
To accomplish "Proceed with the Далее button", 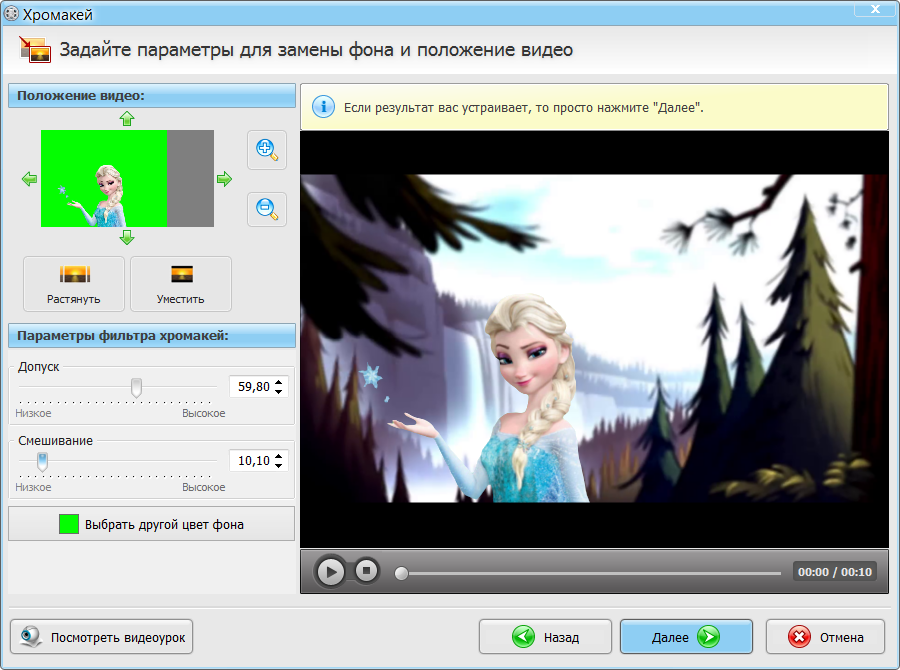I will click(686, 637).
